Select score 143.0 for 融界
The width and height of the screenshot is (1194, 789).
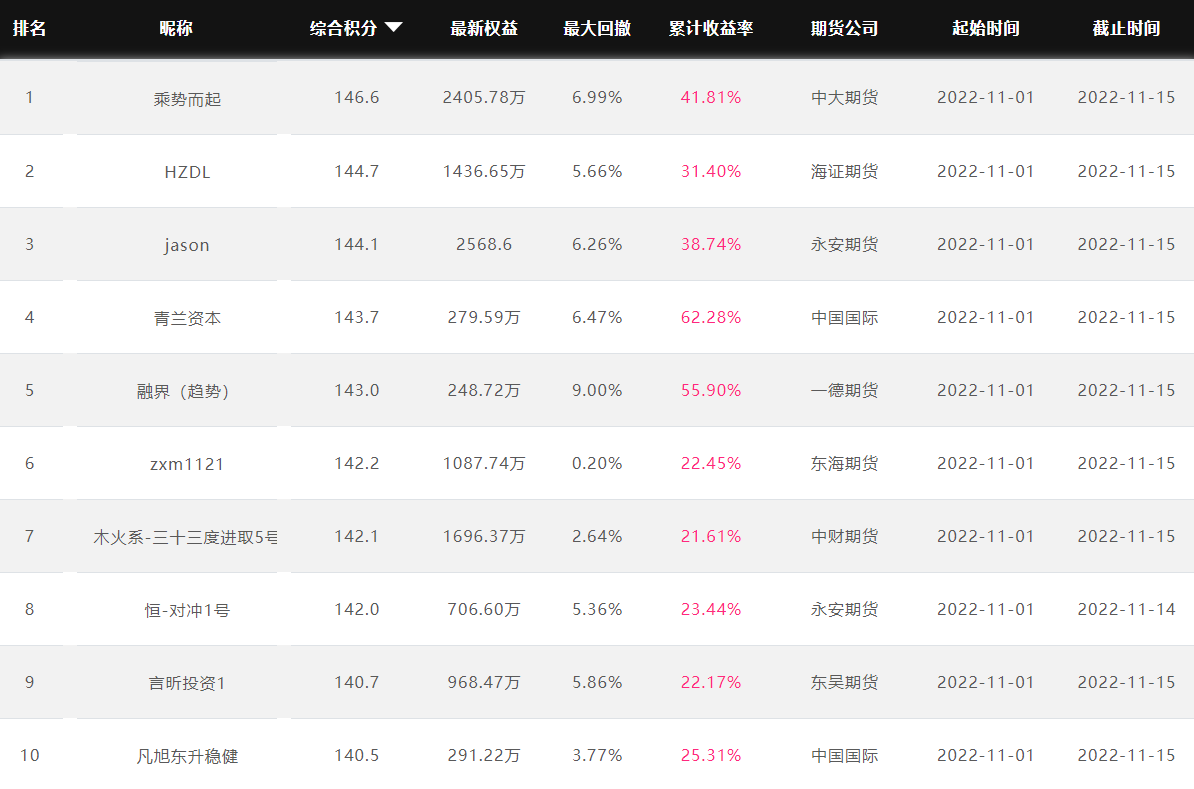[x=356, y=391]
